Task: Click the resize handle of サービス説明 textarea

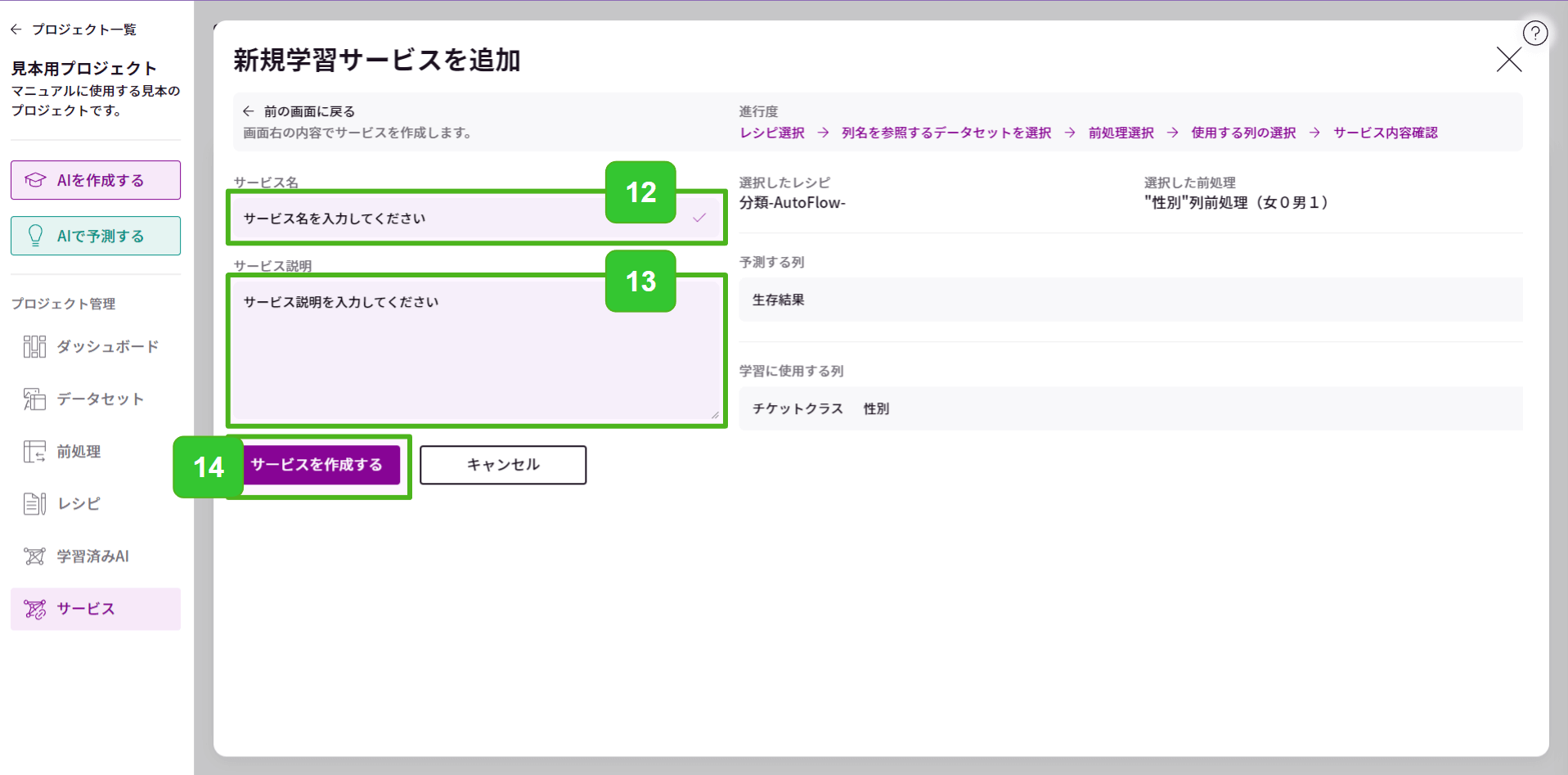Action: tap(715, 415)
